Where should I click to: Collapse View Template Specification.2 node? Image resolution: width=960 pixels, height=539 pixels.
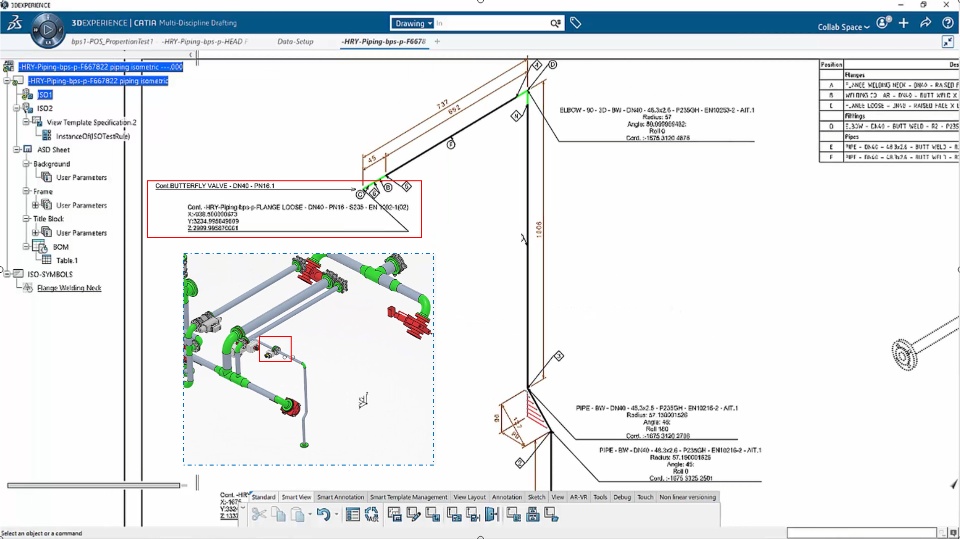(26, 122)
